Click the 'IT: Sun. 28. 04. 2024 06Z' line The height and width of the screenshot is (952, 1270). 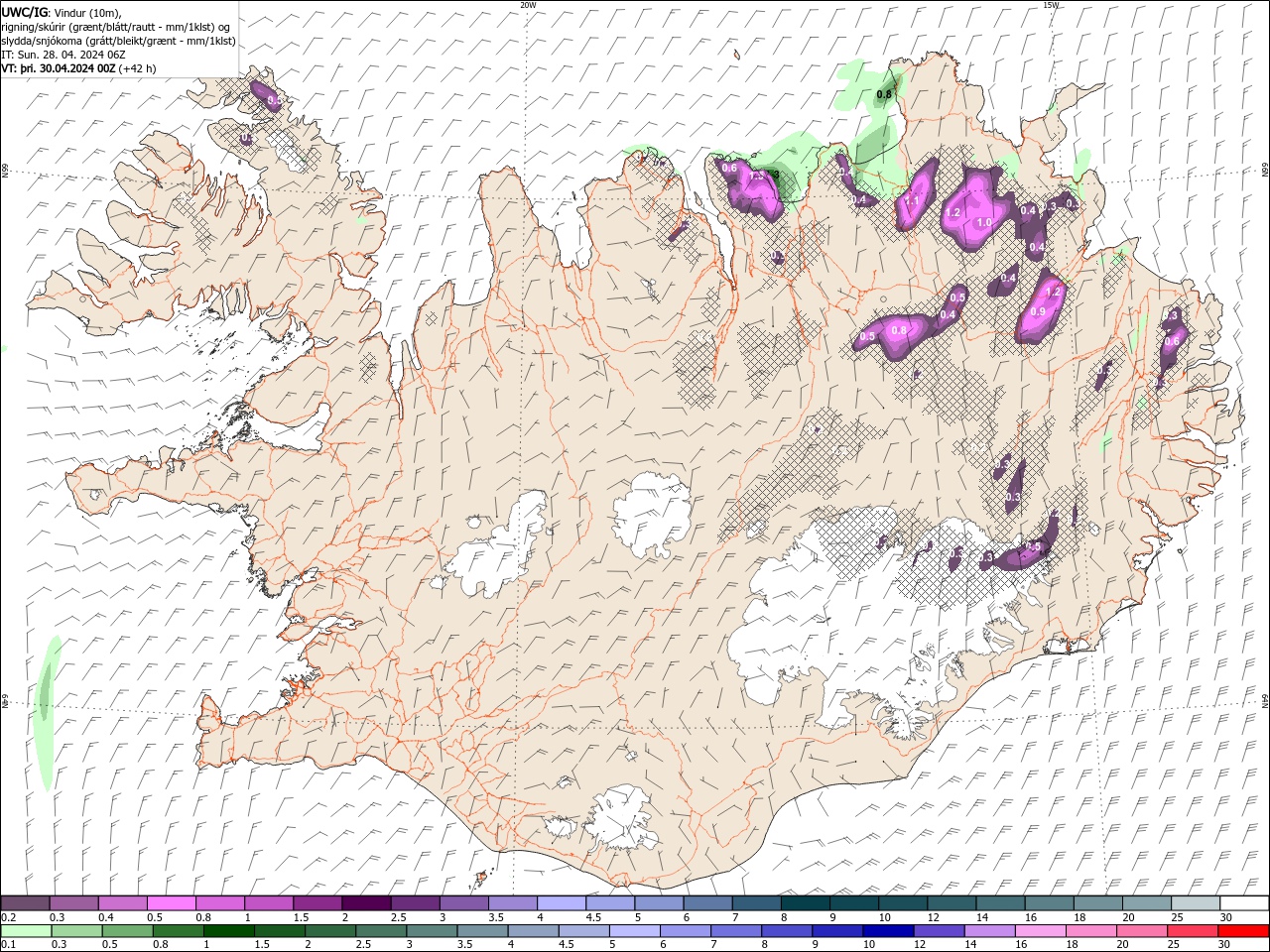[x=63, y=55]
